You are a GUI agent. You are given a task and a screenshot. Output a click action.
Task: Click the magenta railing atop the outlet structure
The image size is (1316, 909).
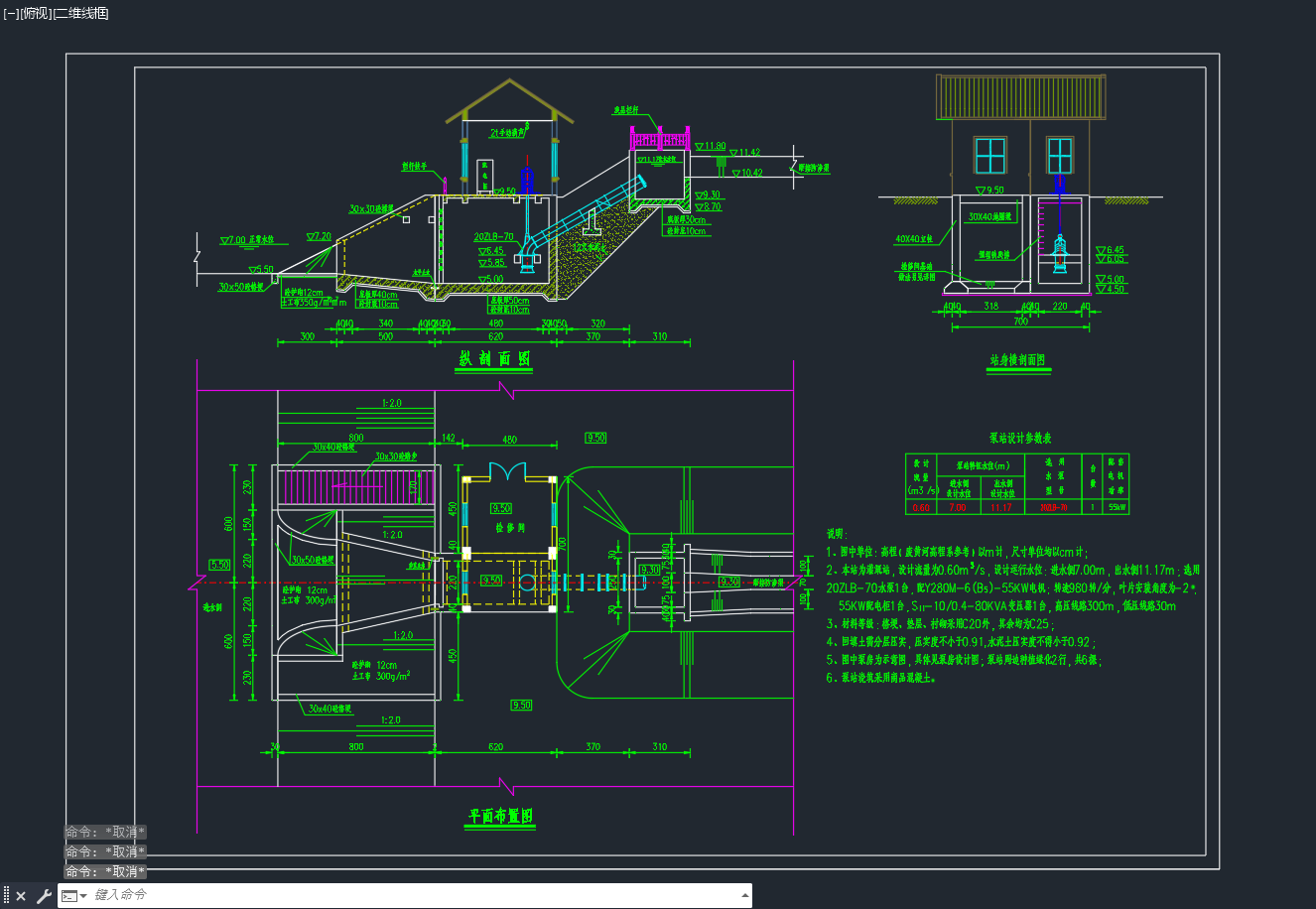[x=661, y=137]
